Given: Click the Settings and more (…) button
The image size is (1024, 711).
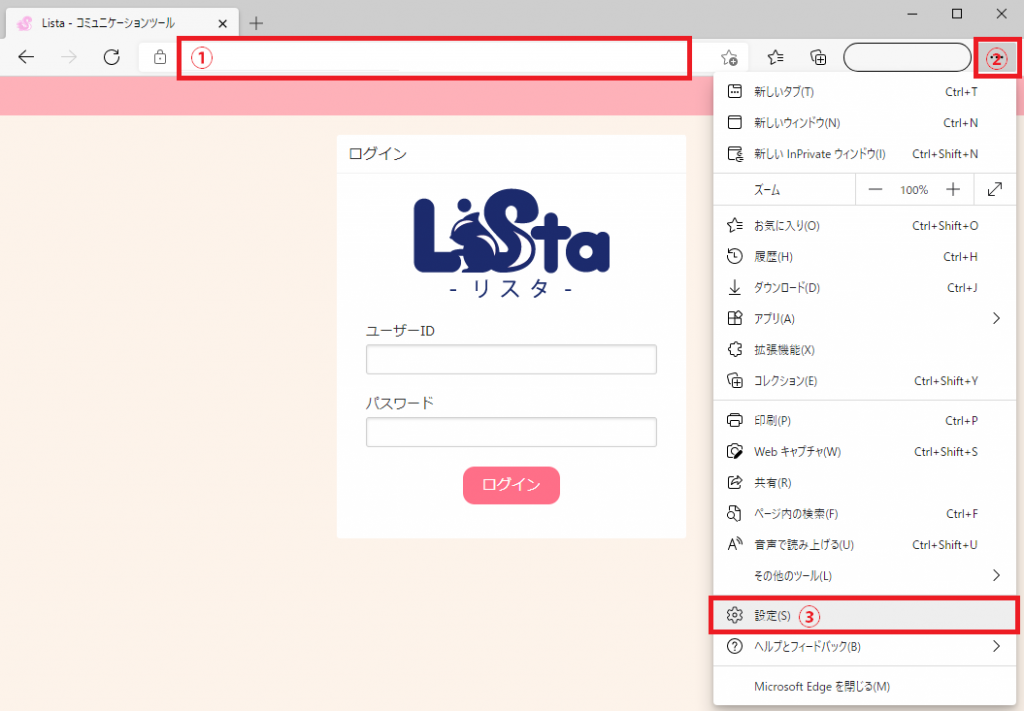Looking at the screenshot, I should coord(997,59).
